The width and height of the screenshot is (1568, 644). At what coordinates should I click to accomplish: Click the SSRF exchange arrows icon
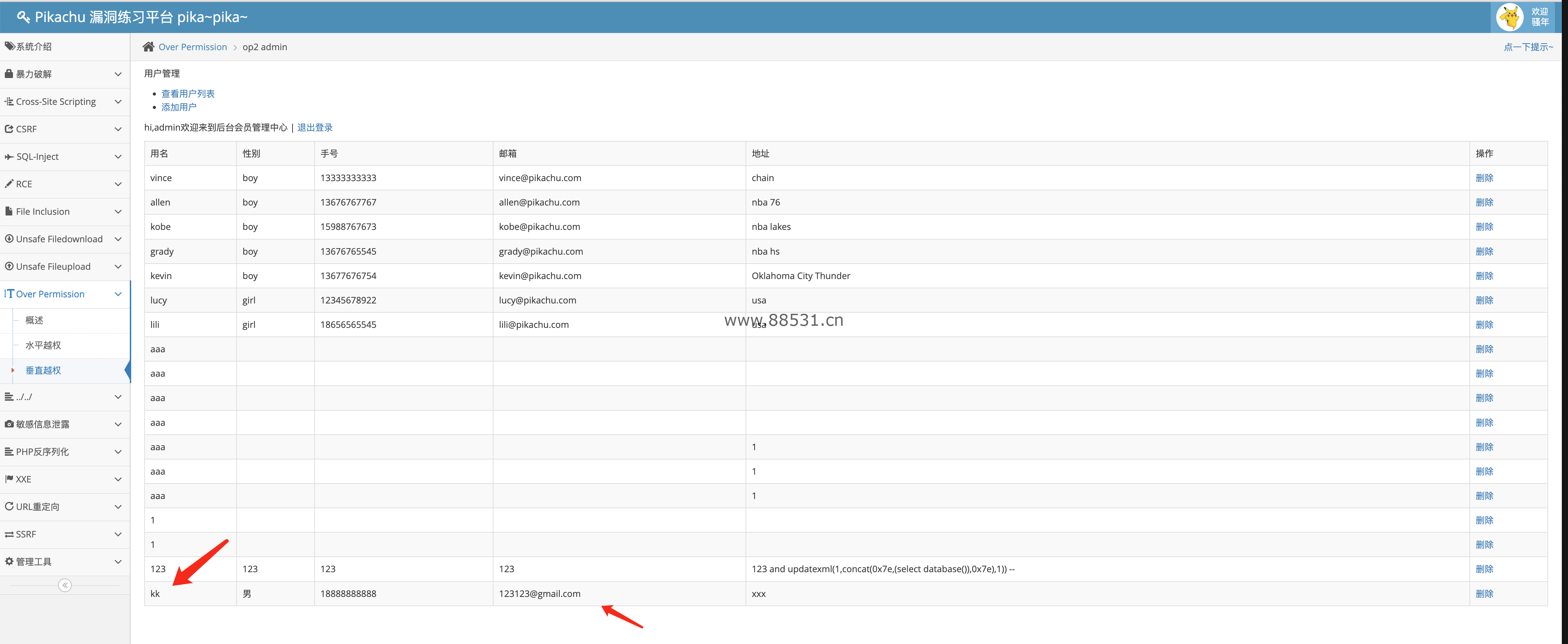[x=9, y=534]
